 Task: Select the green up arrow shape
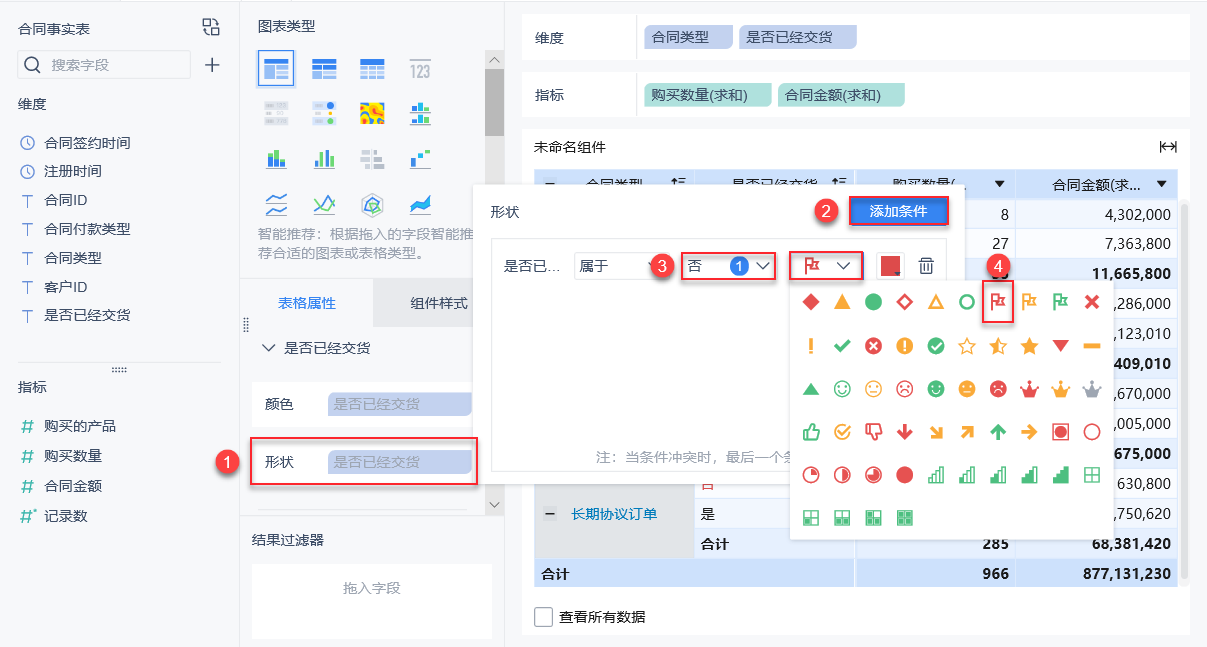tap(998, 432)
